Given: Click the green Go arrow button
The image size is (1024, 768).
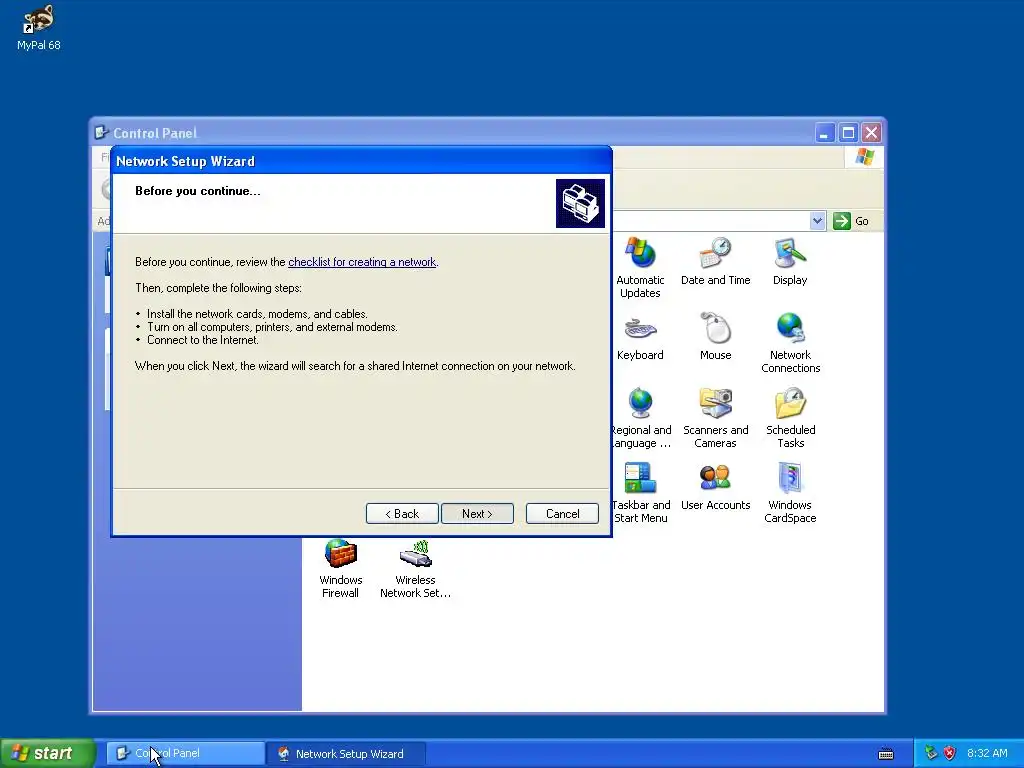Looking at the screenshot, I should [842, 221].
